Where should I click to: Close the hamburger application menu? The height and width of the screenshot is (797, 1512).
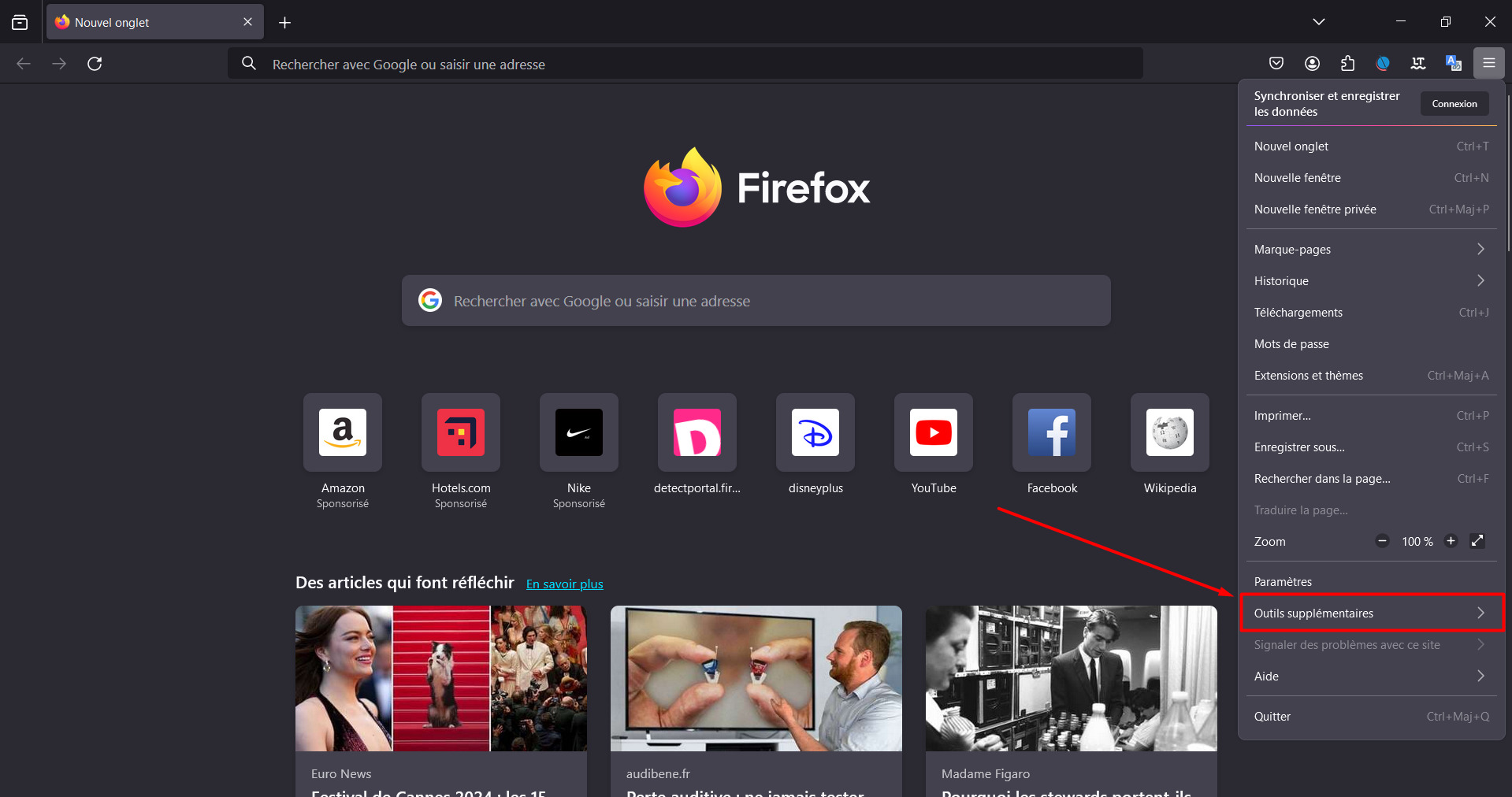1489,63
